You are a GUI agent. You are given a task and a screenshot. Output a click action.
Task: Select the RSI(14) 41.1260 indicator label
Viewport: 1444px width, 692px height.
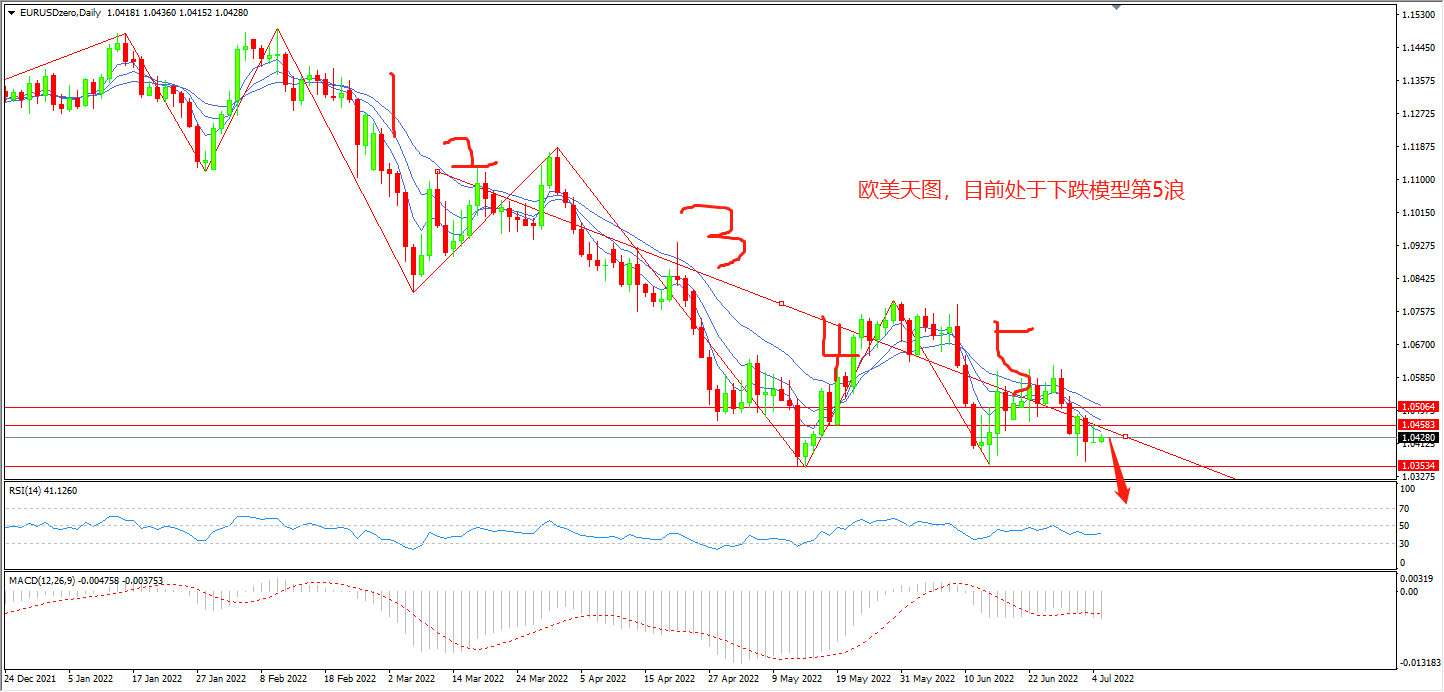coord(43,490)
